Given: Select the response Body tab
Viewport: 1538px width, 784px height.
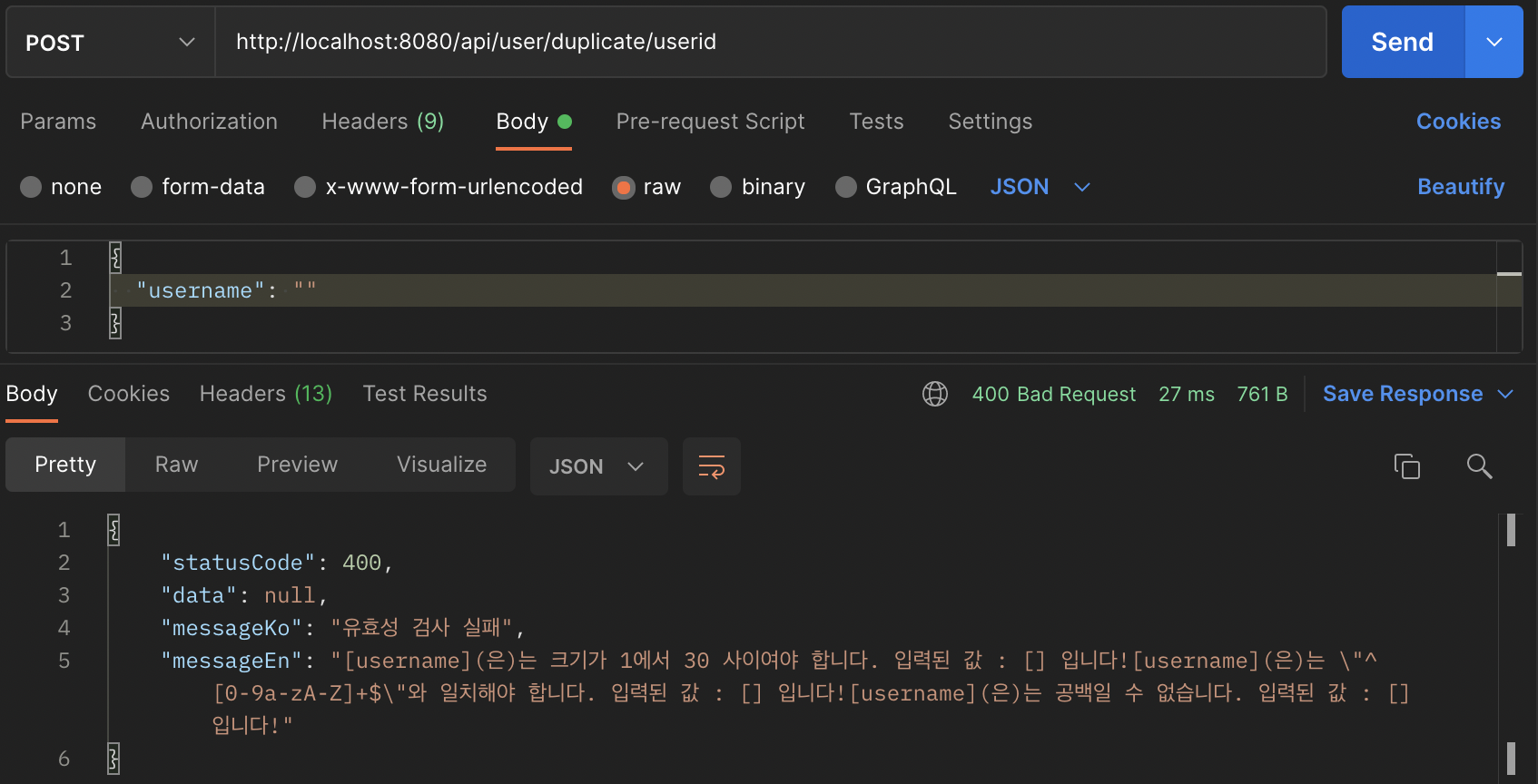Looking at the screenshot, I should click(32, 394).
